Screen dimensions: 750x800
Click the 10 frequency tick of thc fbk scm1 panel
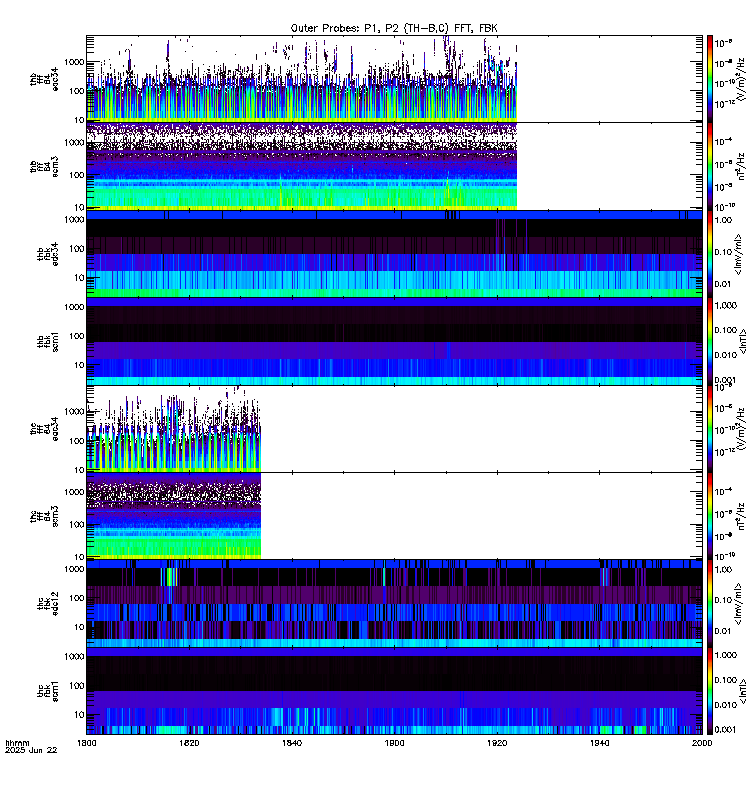click(80, 715)
